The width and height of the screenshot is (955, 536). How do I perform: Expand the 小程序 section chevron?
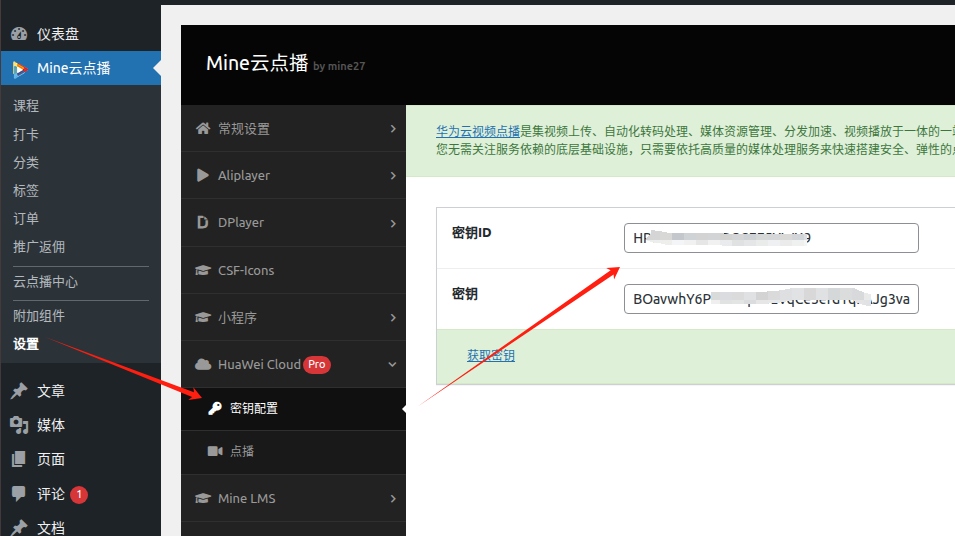(393, 317)
